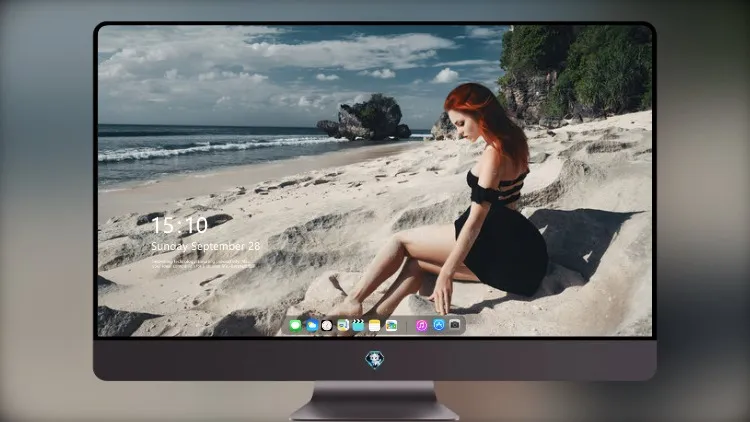Open the Camera app in dock
This screenshot has width=750, height=422.
(x=455, y=325)
